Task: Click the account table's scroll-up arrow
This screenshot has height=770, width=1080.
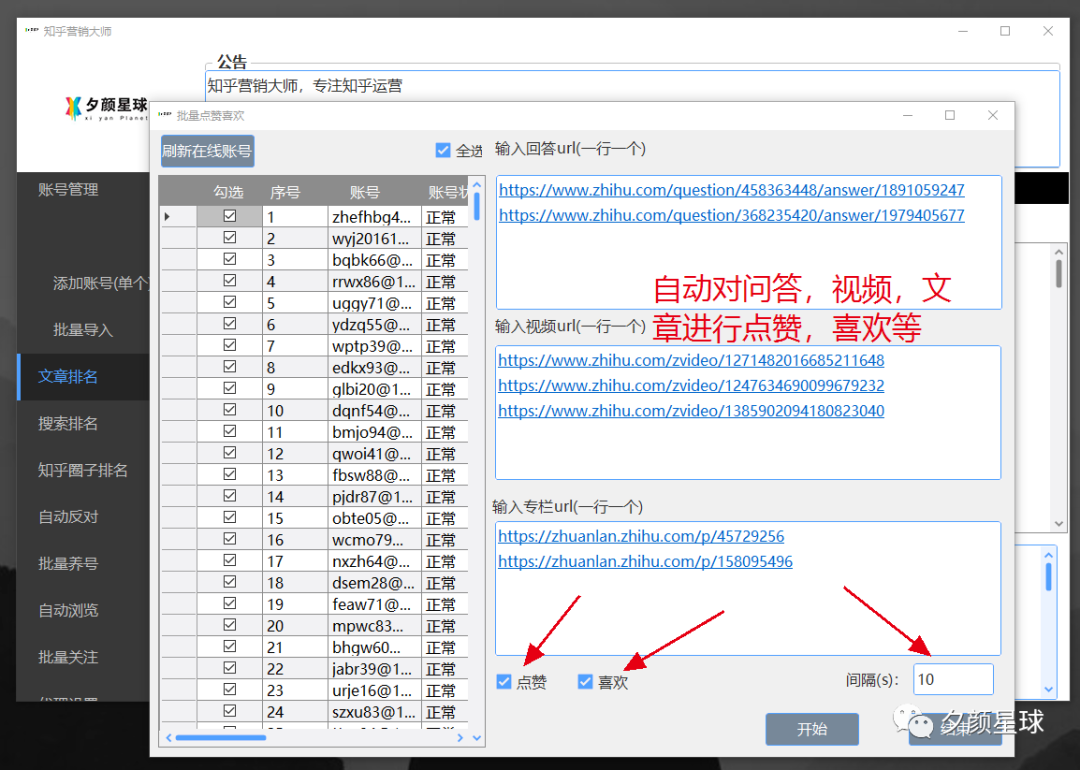Action: (x=477, y=185)
